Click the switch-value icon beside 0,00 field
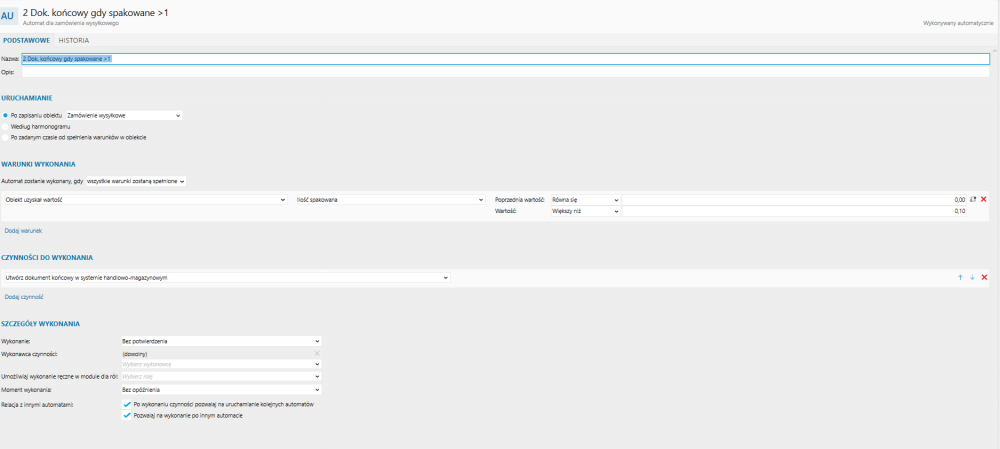Viewport: 1000px width, 449px height. coord(973,200)
